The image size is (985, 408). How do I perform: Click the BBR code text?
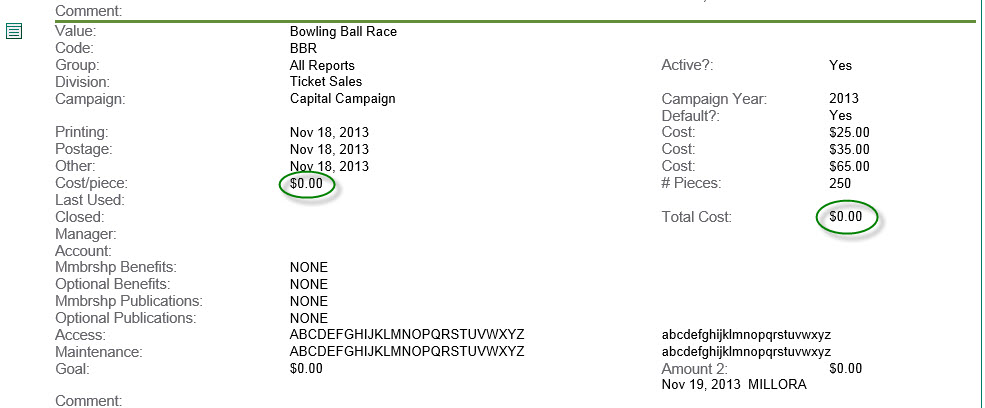tap(303, 48)
